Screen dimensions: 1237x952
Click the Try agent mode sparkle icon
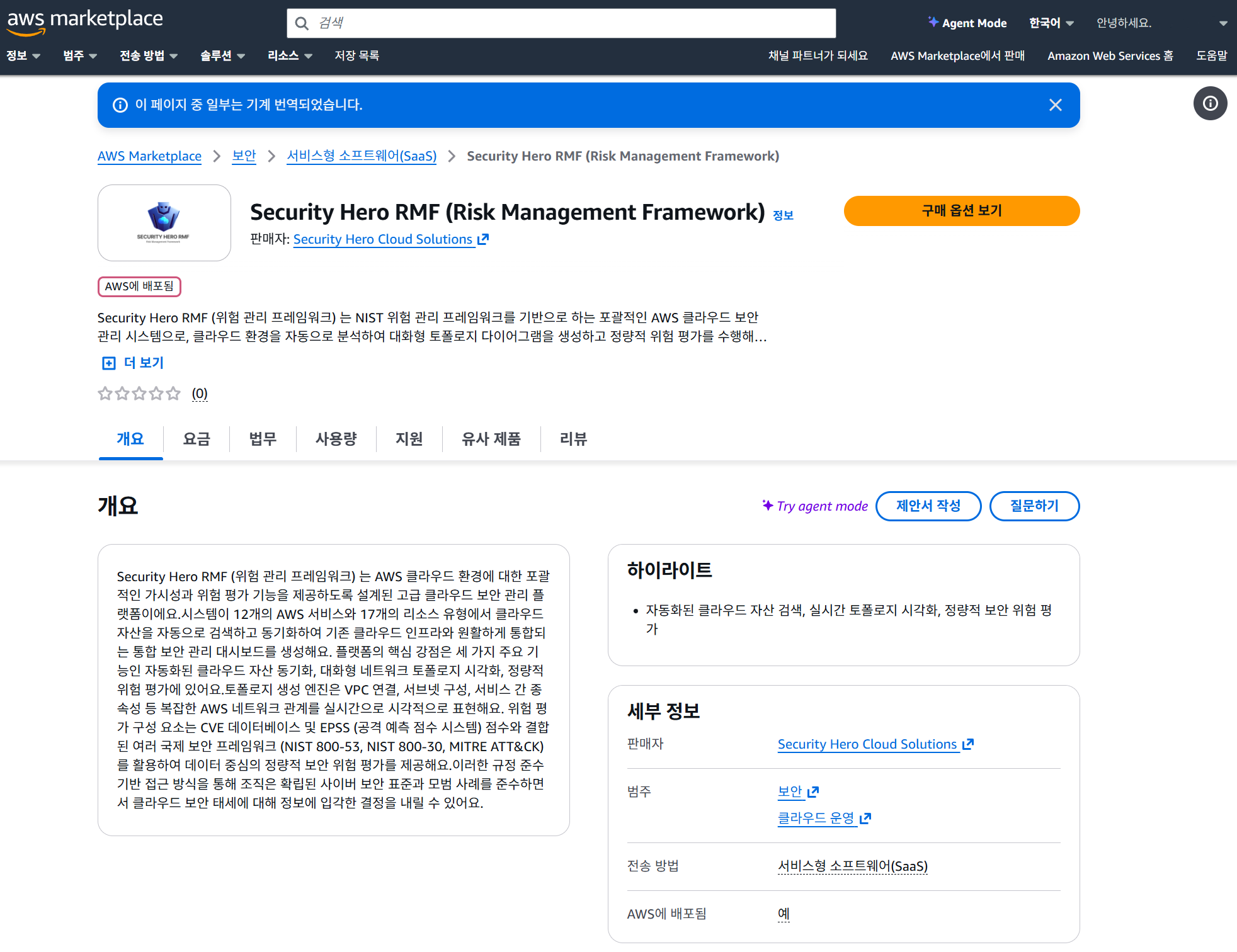coord(768,506)
